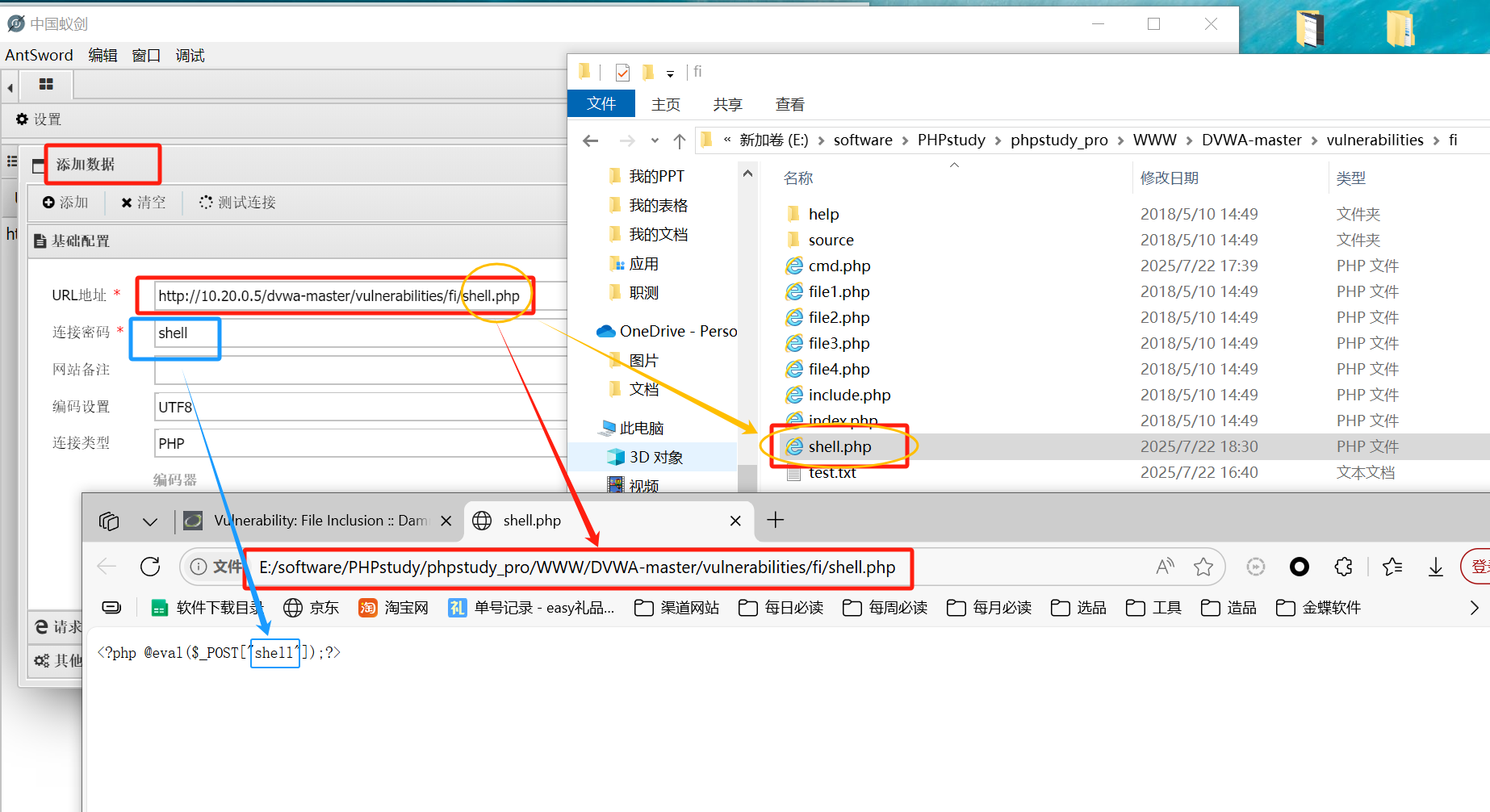Open the 窗口 menu

(x=146, y=55)
